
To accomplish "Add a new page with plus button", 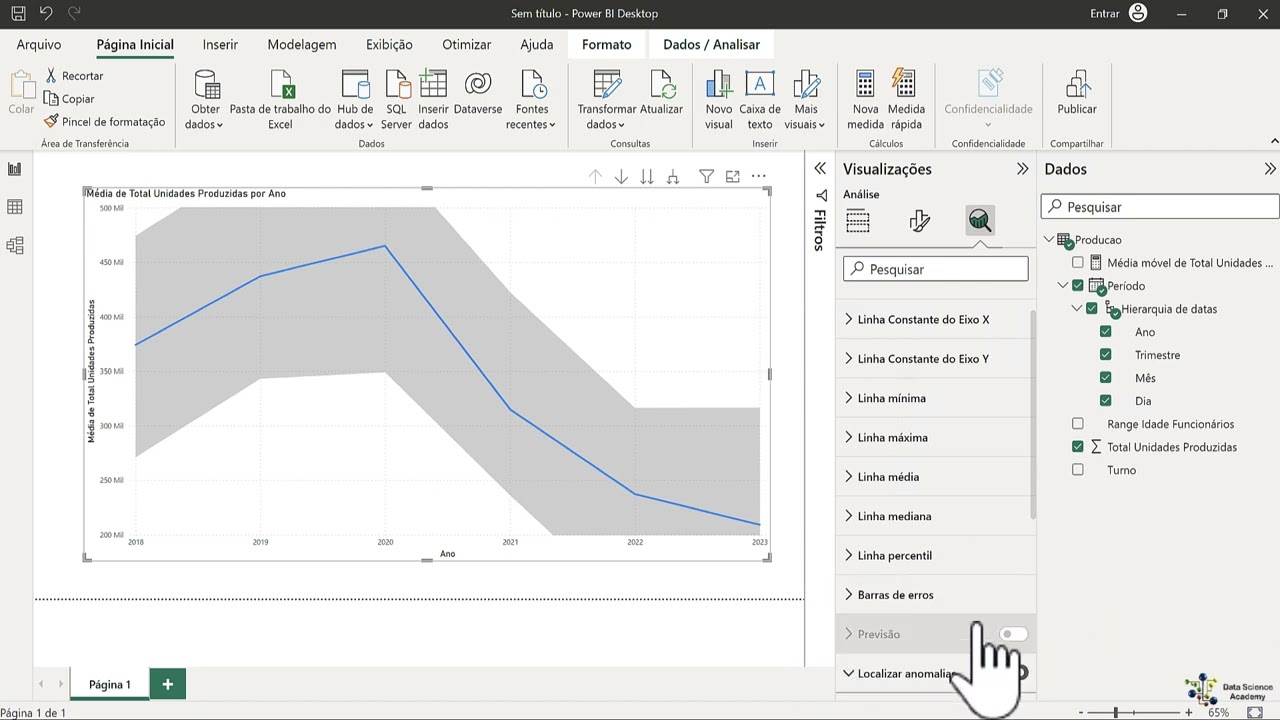I will [168, 684].
